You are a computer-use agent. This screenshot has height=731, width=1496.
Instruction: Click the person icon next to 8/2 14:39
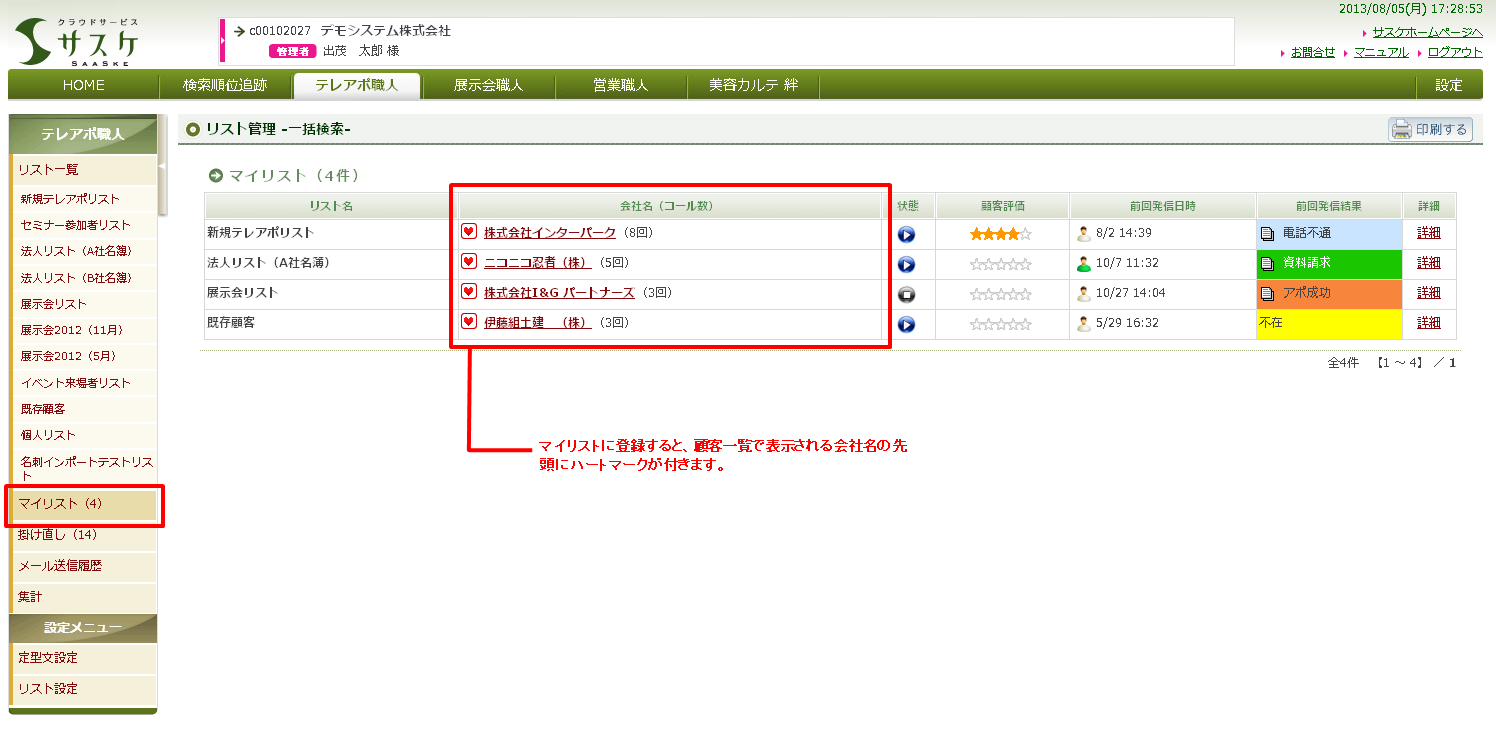point(1083,234)
